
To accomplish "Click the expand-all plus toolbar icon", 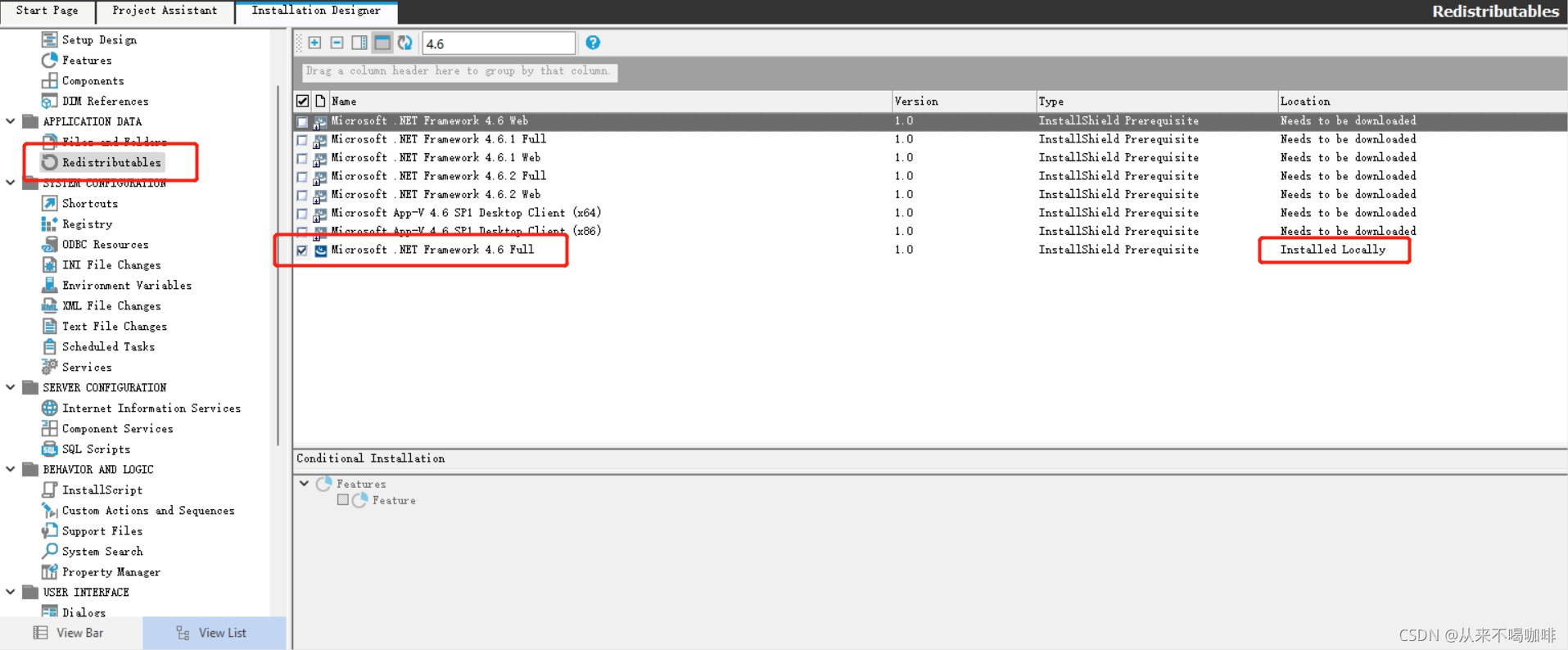I will click(314, 43).
